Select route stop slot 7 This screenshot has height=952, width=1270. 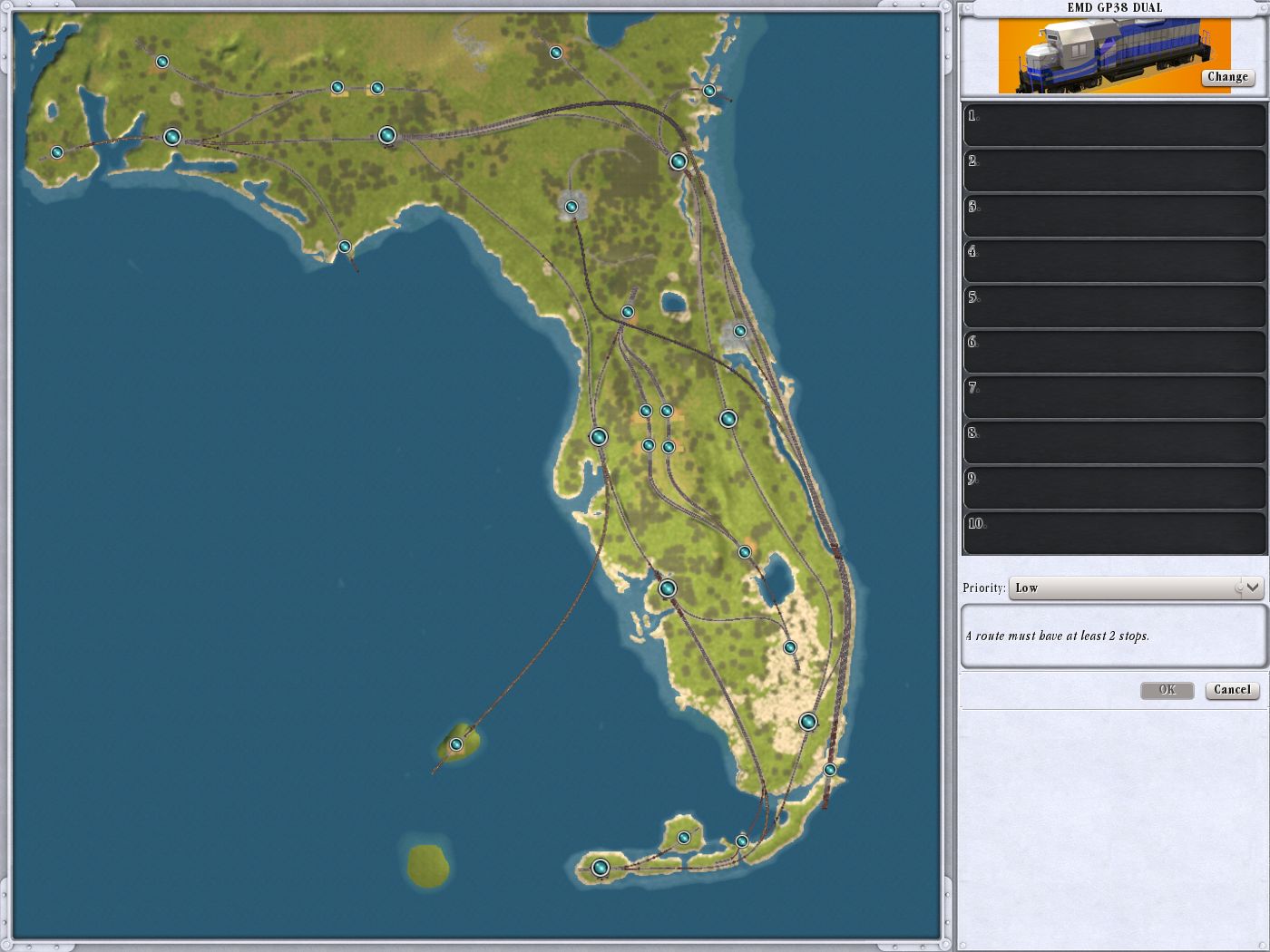point(1114,397)
